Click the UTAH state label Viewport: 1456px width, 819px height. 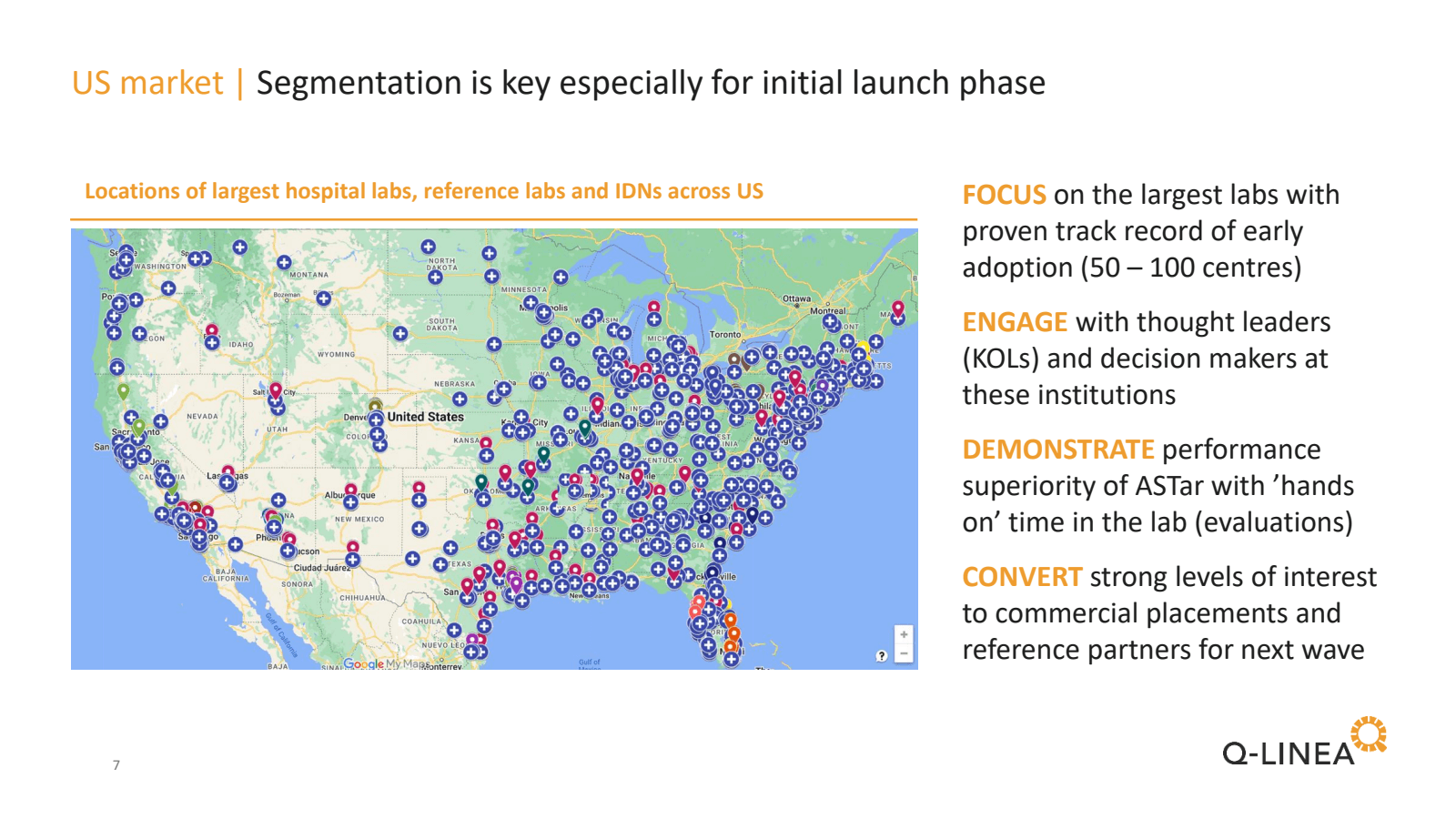point(277,429)
